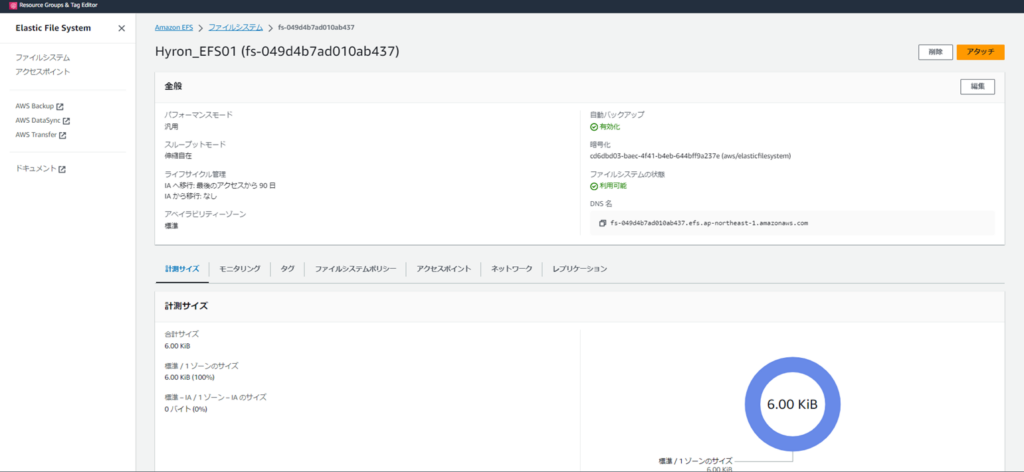The height and width of the screenshot is (472, 1024).
Task: Click the 6.00 KiB (100%) size value
Action: point(189,377)
